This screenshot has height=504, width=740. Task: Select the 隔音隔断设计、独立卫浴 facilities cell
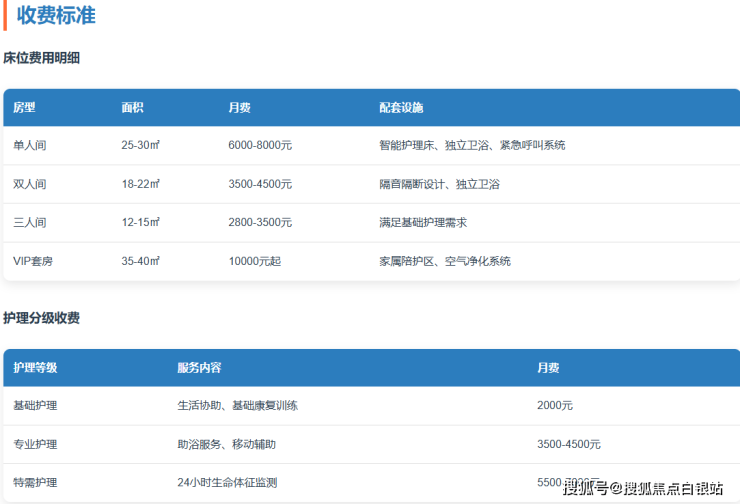(439, 184)
